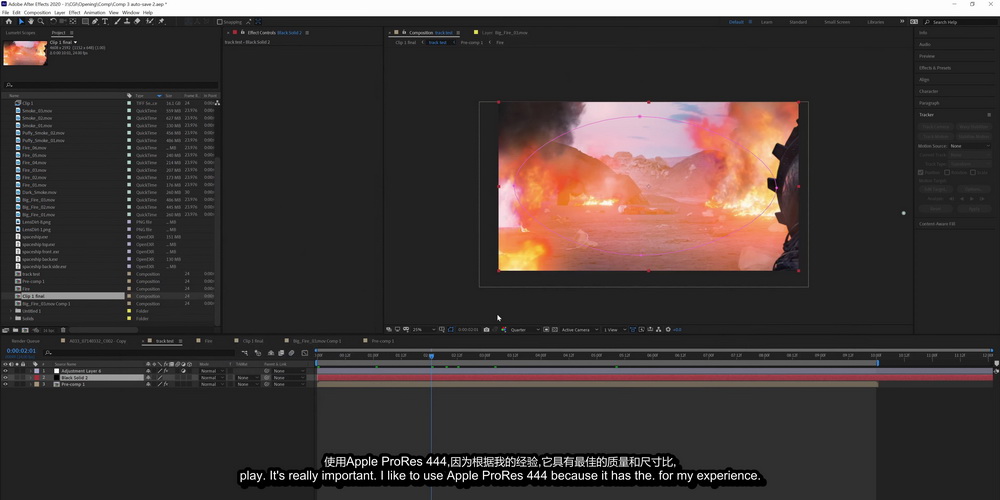The width and height of the screenshot is (1000, 500).
Task: Switch to Render Queue tab
Action: (26, 341)
